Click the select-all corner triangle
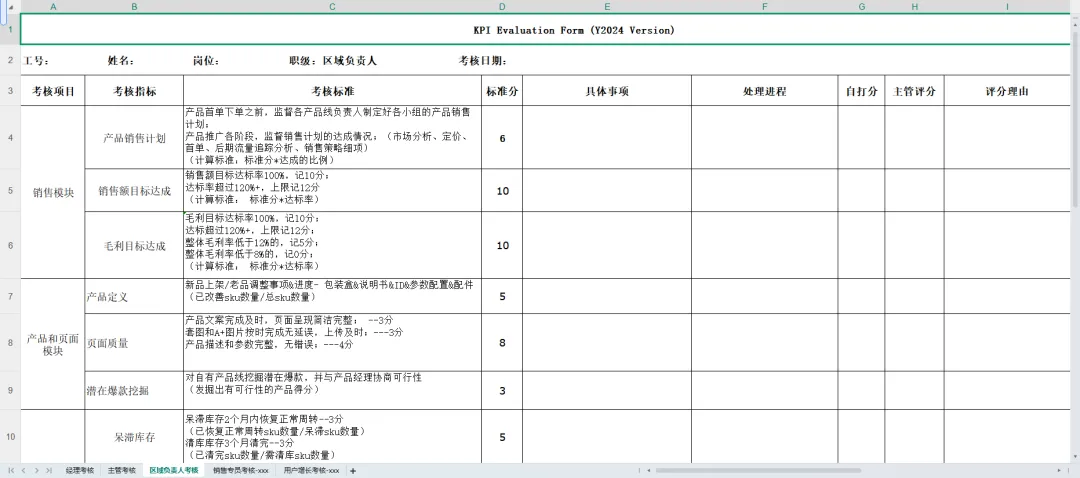 [10, 7]
